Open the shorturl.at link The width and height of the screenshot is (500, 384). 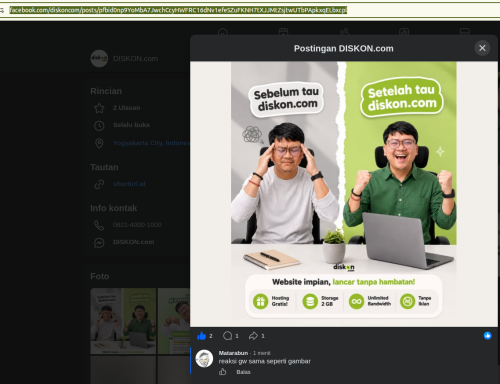click(129, 184)
